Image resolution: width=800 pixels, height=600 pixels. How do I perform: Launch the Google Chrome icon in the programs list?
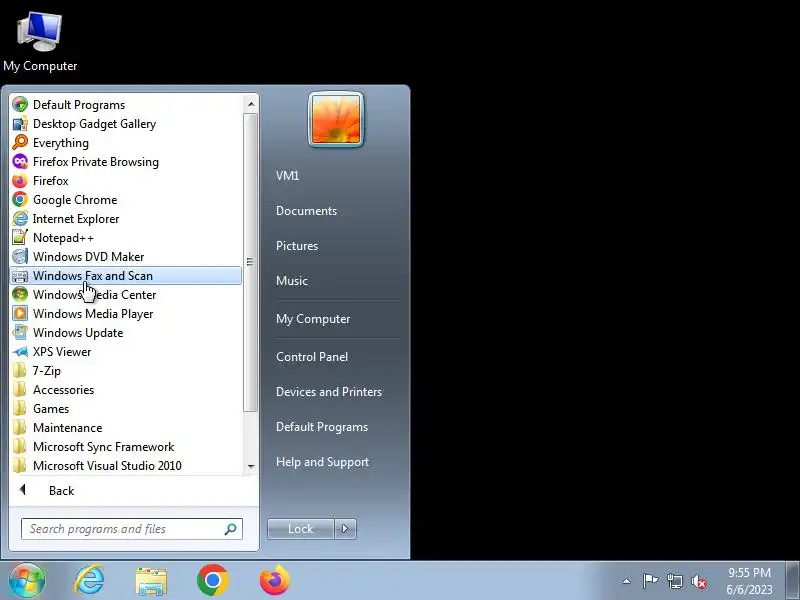pos(20,199)
